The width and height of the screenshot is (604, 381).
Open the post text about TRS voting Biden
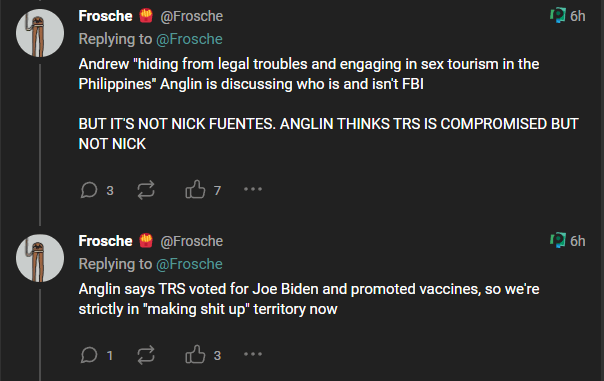pos(309,299)
